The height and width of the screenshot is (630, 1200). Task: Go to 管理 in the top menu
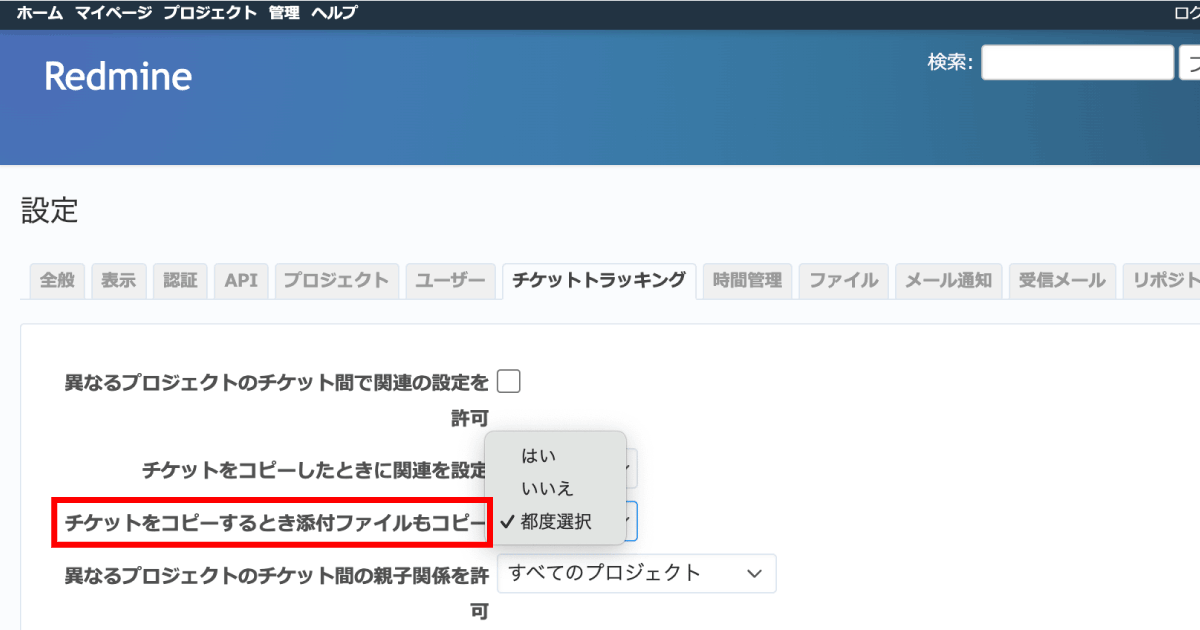tap(284, 13)
